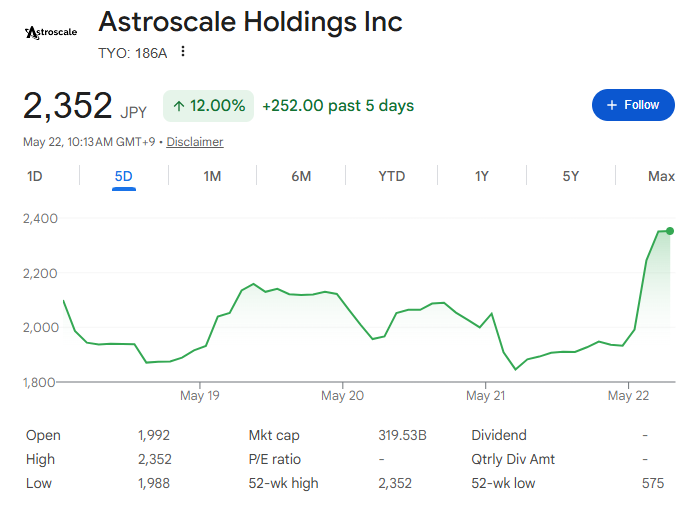Select the YTD range tab

(x=392, y=176)
